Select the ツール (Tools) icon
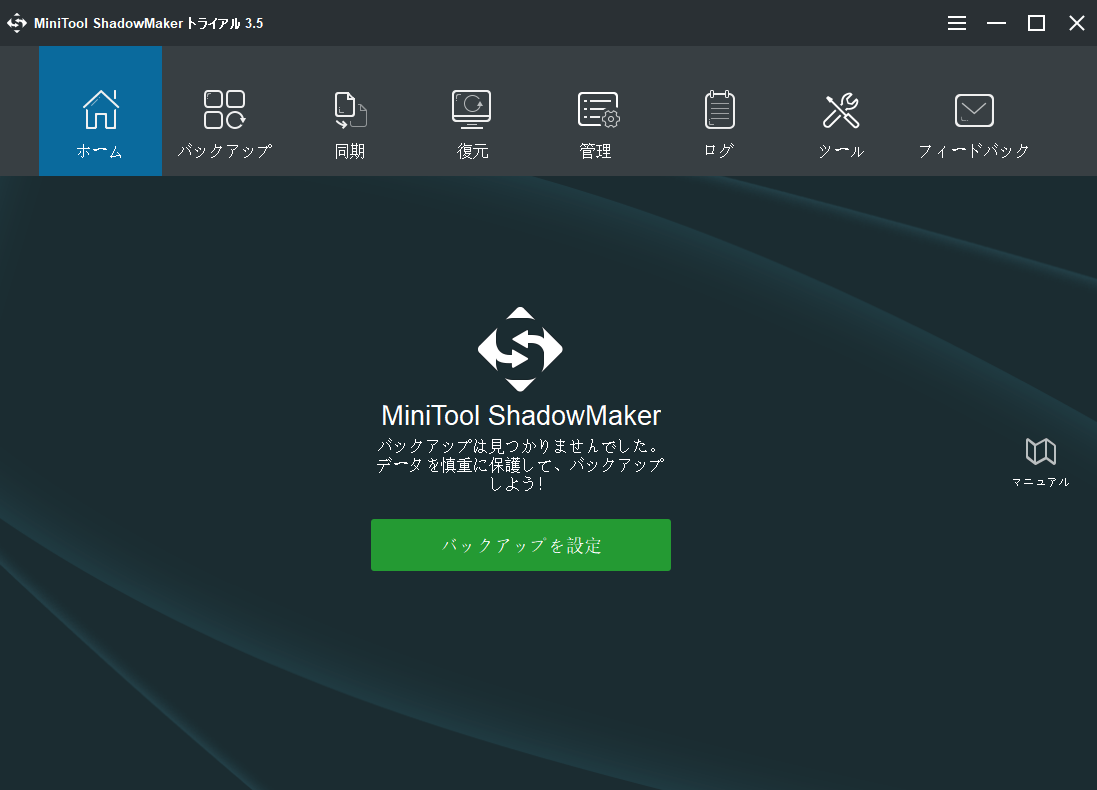The image size is (1097, 790). (841, 110)
